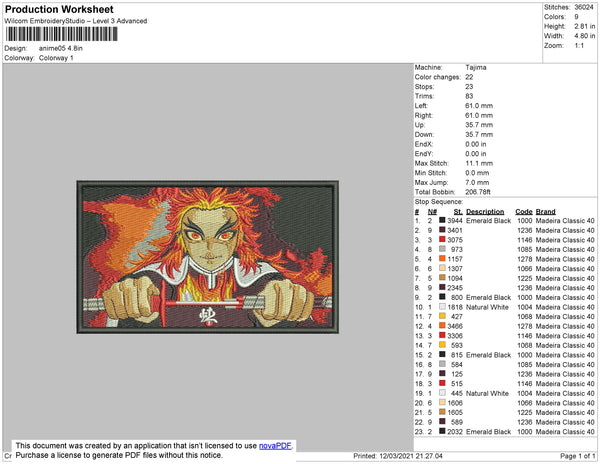The height and width of the screenshot is (464, 600).
Task: Click the Zoom value "1:1"
Action: click(579, 46)
